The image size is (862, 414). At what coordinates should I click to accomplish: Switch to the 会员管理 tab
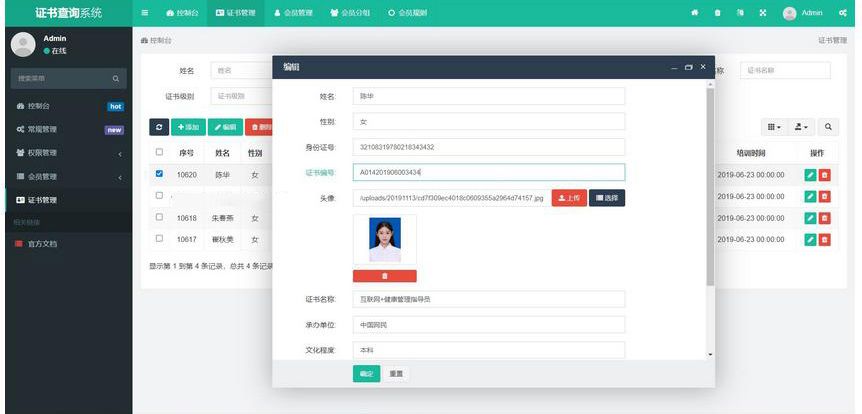pyautogui.click(x=293, y=13)
